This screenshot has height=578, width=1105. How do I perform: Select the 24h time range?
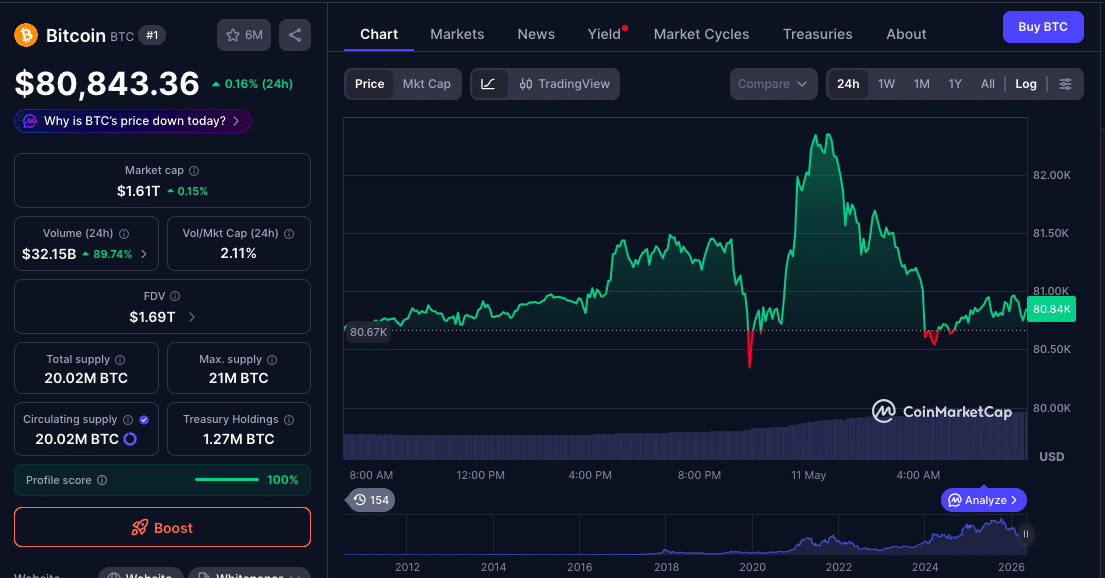click(x=848, y=84)
